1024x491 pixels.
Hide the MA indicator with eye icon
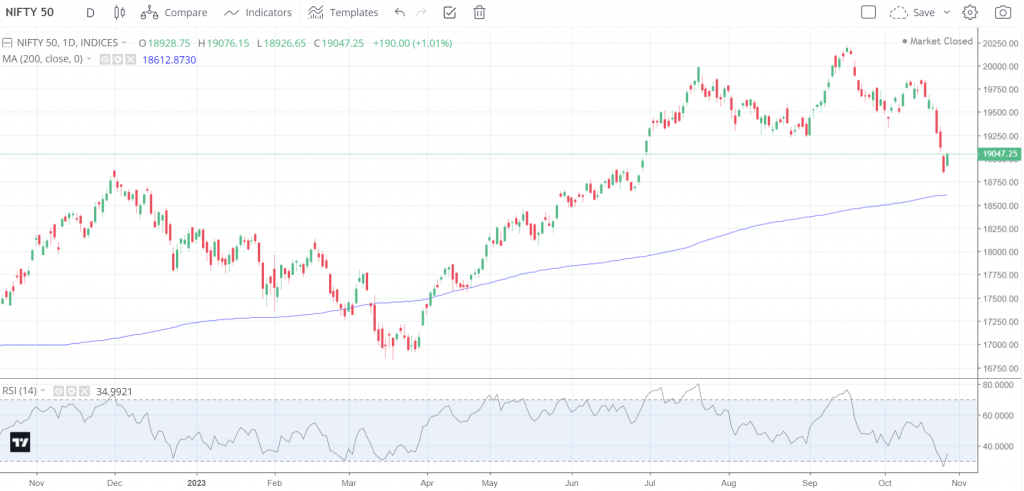(x=104, y=59)
